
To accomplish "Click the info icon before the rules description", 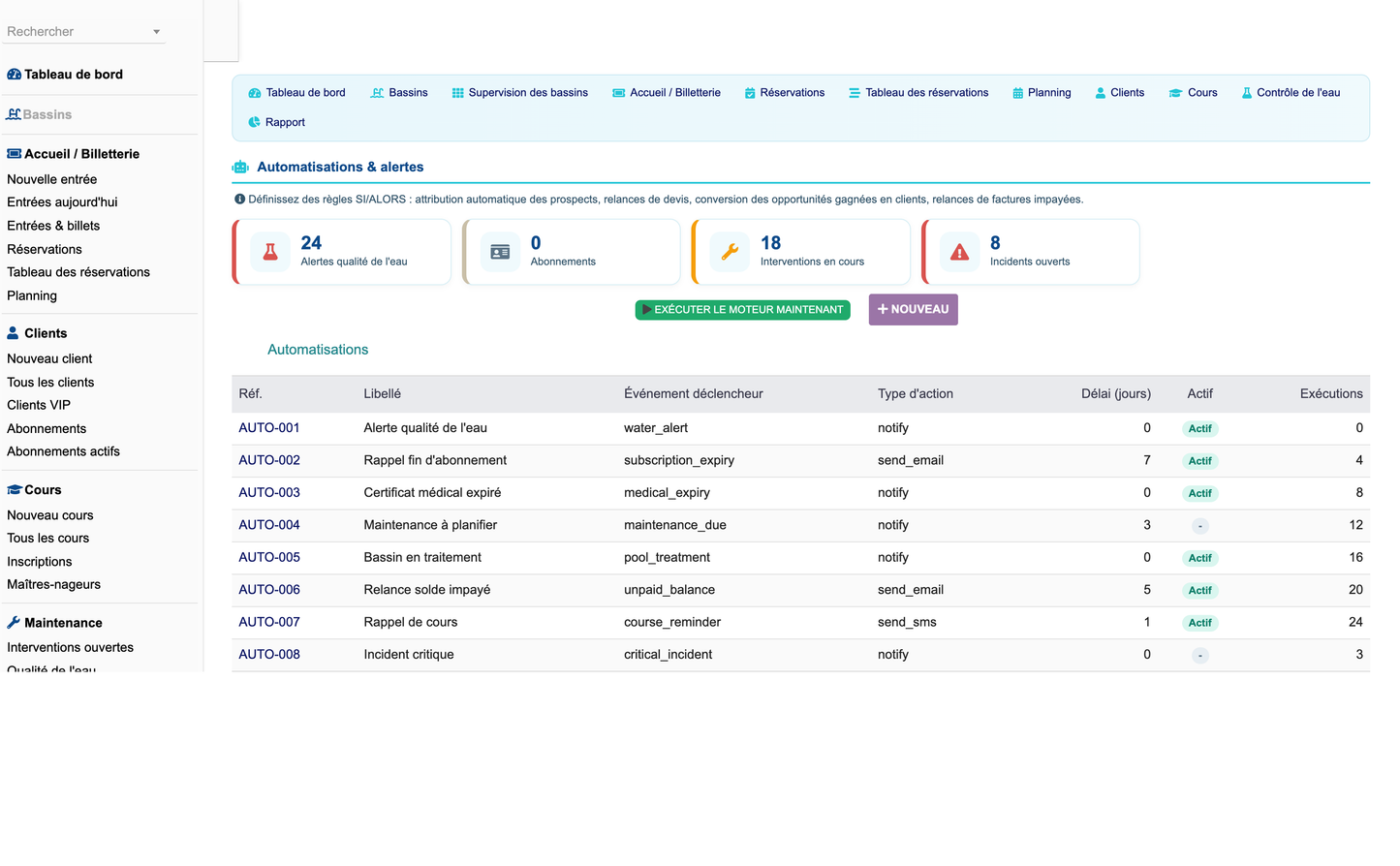I will tap(239, 200).
